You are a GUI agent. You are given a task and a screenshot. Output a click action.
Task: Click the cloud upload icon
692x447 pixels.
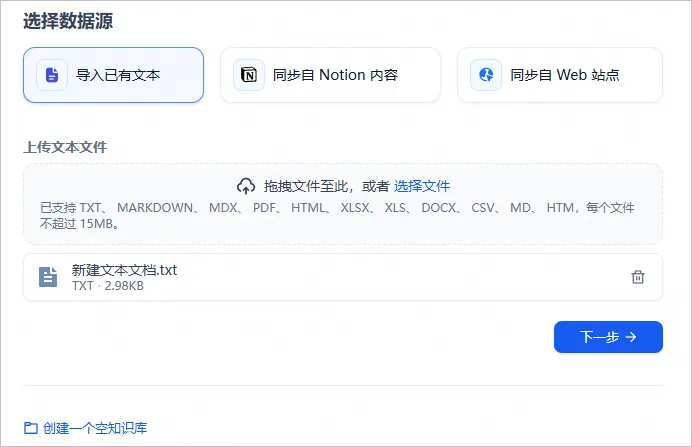[x=246, y=186]
